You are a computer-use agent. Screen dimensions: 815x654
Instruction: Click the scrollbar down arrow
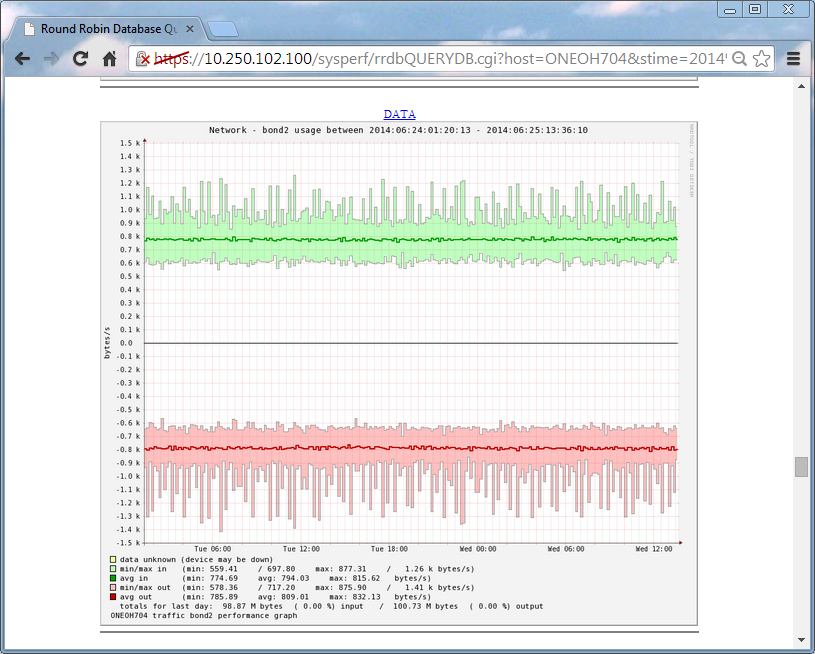799,641
